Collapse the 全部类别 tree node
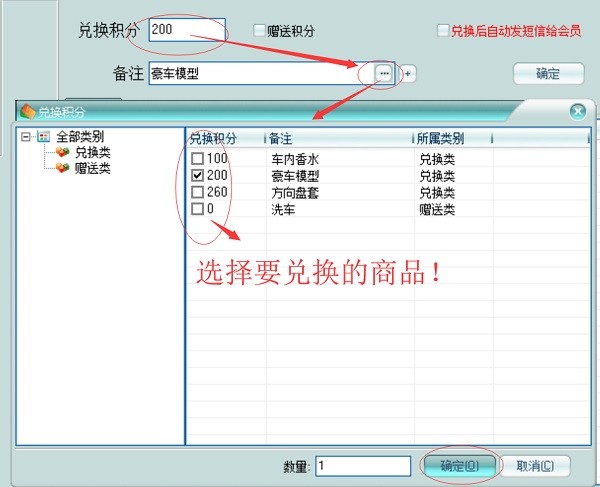This screenshot has height=487, width=600. pyautogui.click(x=26, y=137)
